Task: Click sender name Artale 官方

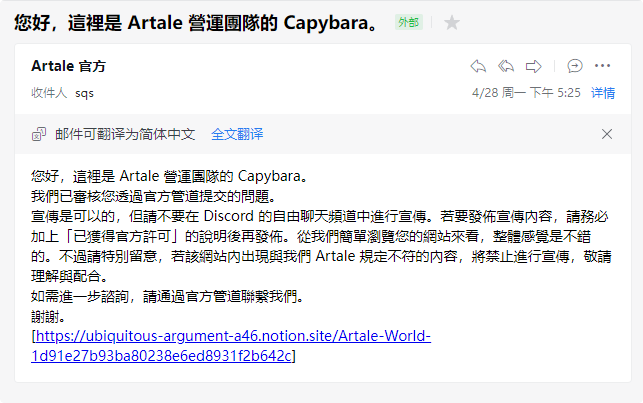Action: 68,66
